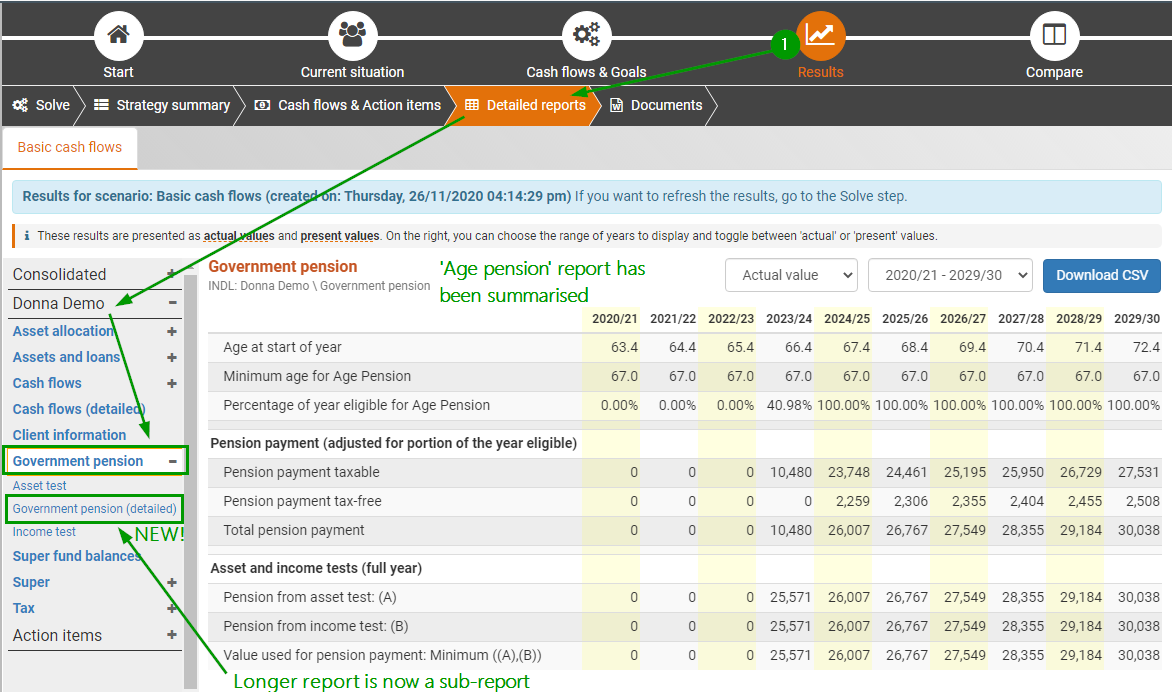The width and height of the screenshot is (1172, 692).
Task: Select Cash flows & Goals gears icon
Action: (586, 36)
